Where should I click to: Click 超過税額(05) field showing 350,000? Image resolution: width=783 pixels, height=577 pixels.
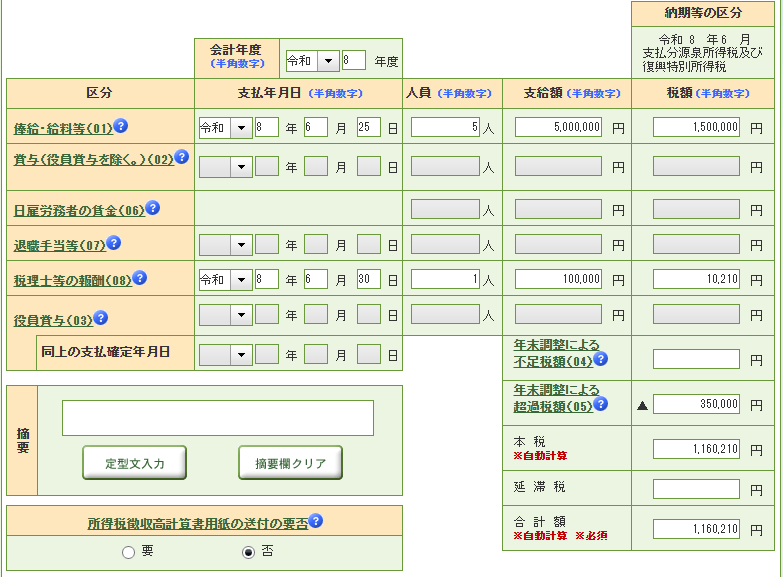tap(696, 404)
